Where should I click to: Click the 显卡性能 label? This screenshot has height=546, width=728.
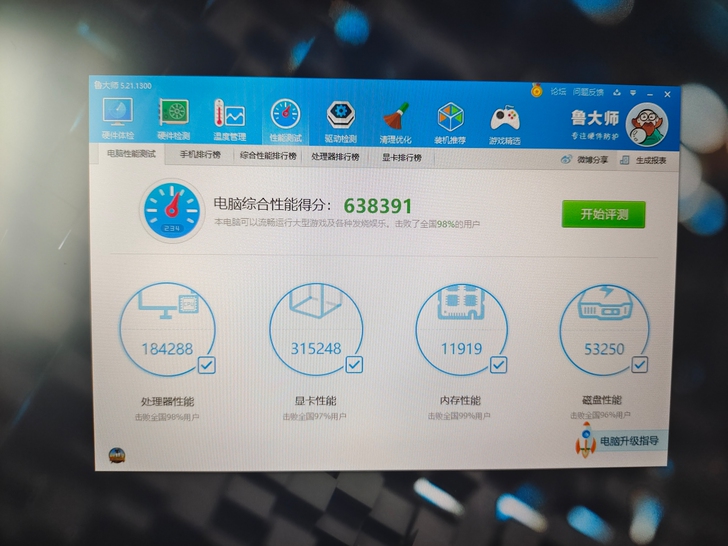(315, 400)
